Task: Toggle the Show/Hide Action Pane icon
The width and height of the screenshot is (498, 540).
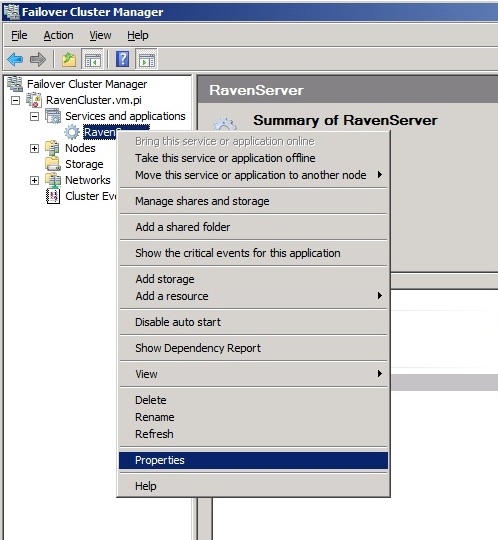Action: (147, 59)
